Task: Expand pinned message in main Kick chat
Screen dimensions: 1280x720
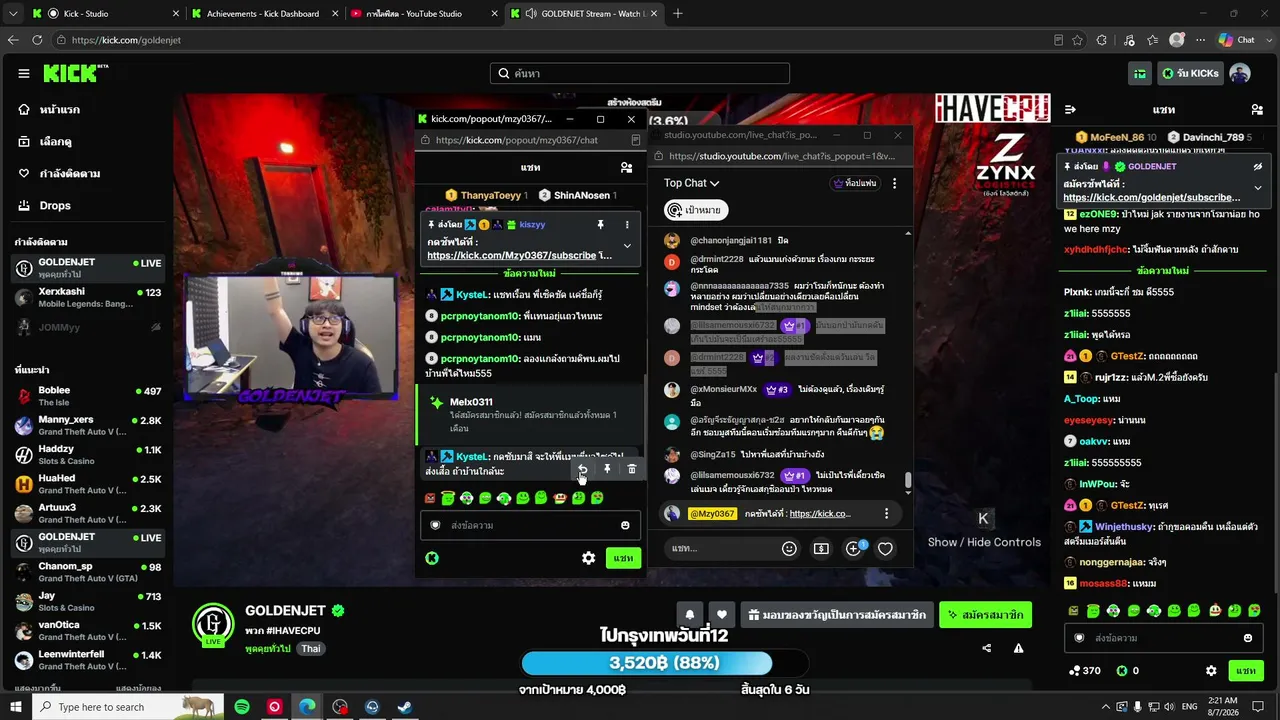Action: [x=1258, y=187]
